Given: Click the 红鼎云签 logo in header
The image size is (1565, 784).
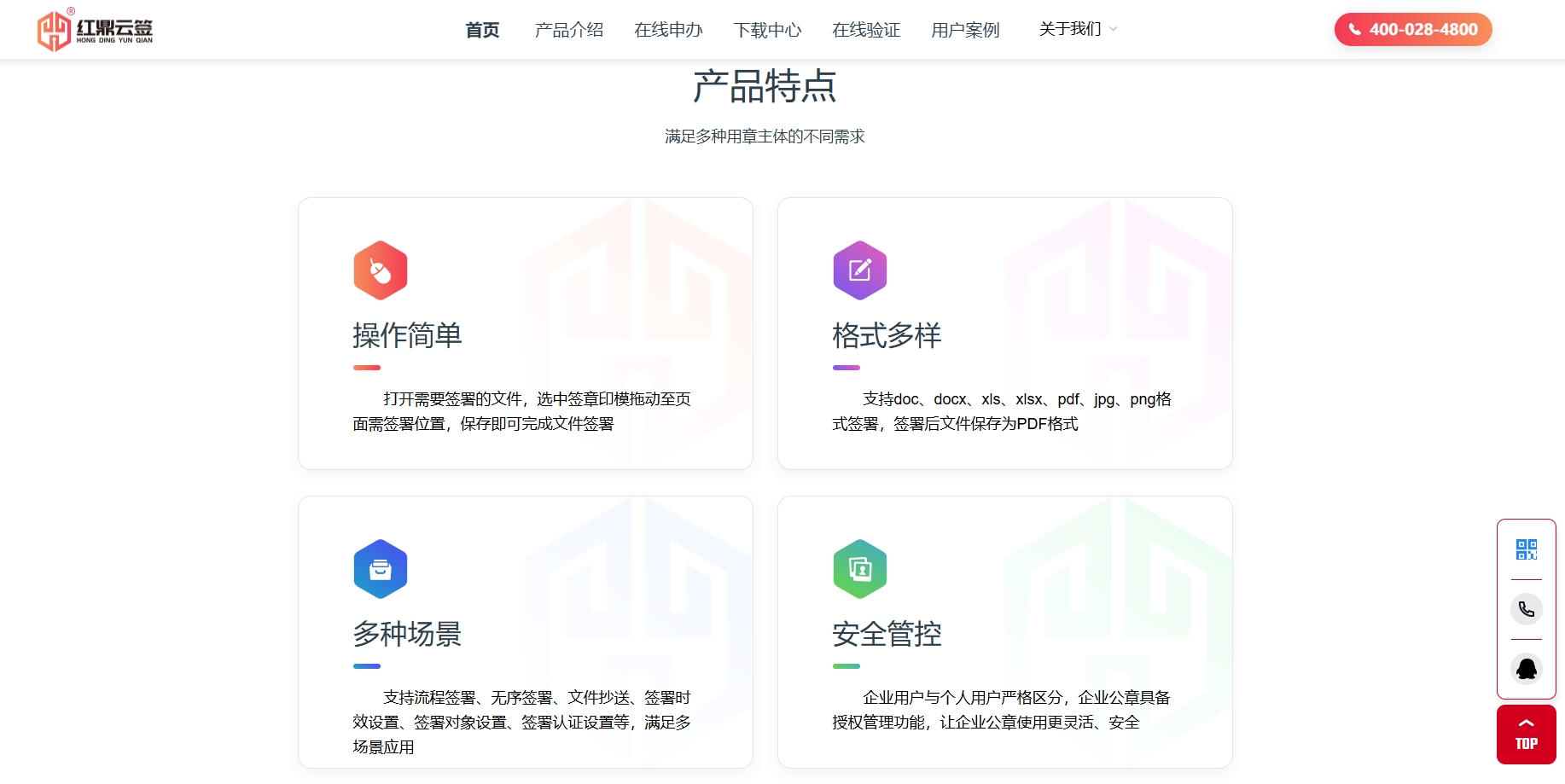Looking at the screenshot, I should pyautogui.click(x=95, y=30).
